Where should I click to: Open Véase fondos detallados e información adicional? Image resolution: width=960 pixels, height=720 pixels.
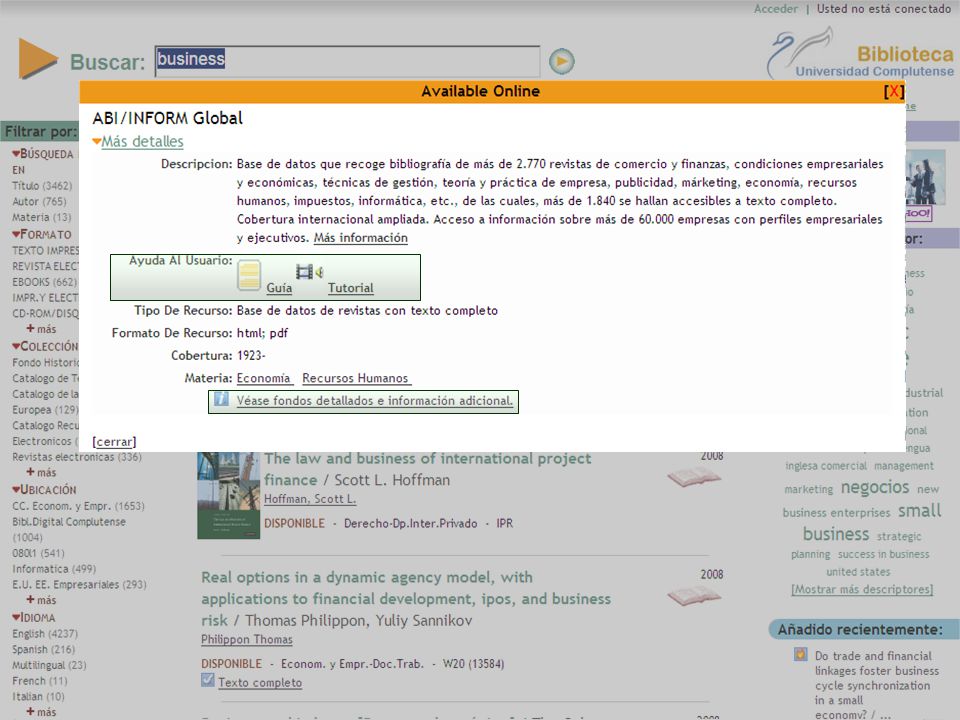pos(375,401)
